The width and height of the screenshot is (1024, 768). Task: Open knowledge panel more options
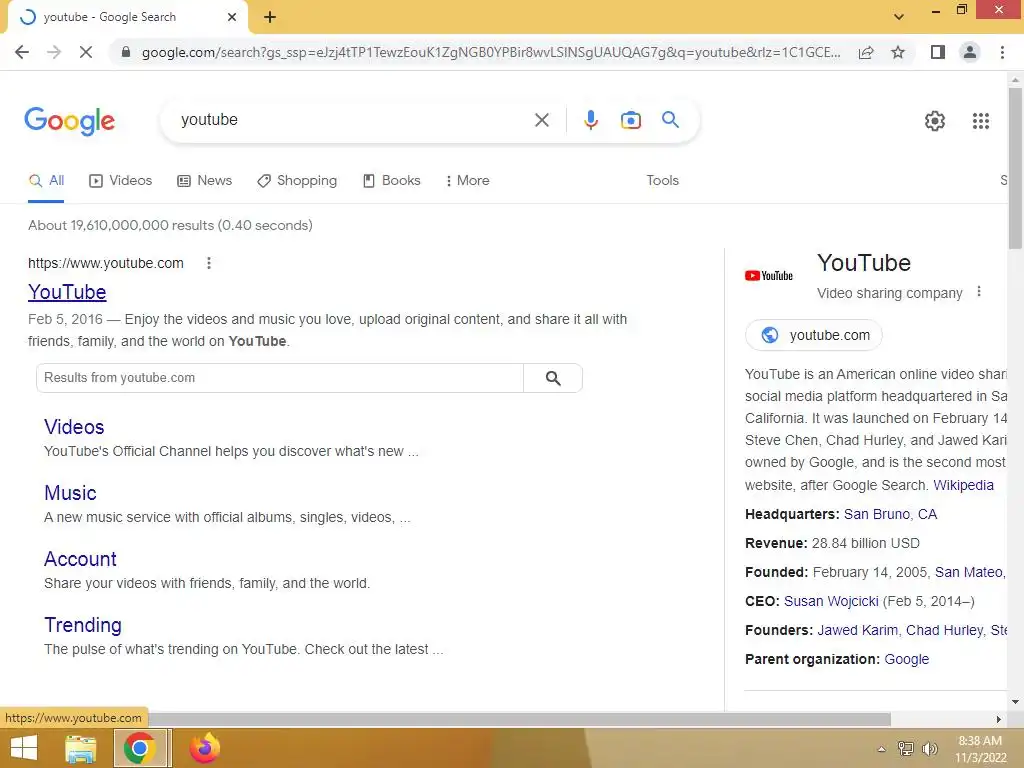point(978,292)
